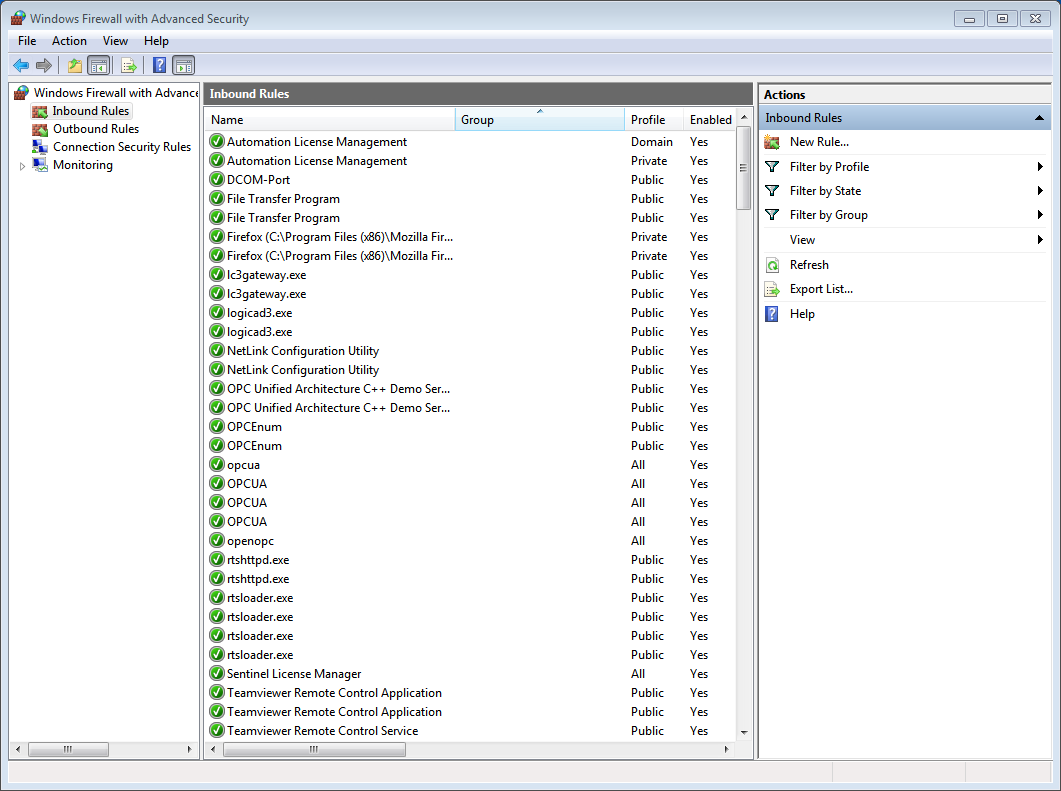Open the Action menu
1061x791 pixels.
point(69,41)
